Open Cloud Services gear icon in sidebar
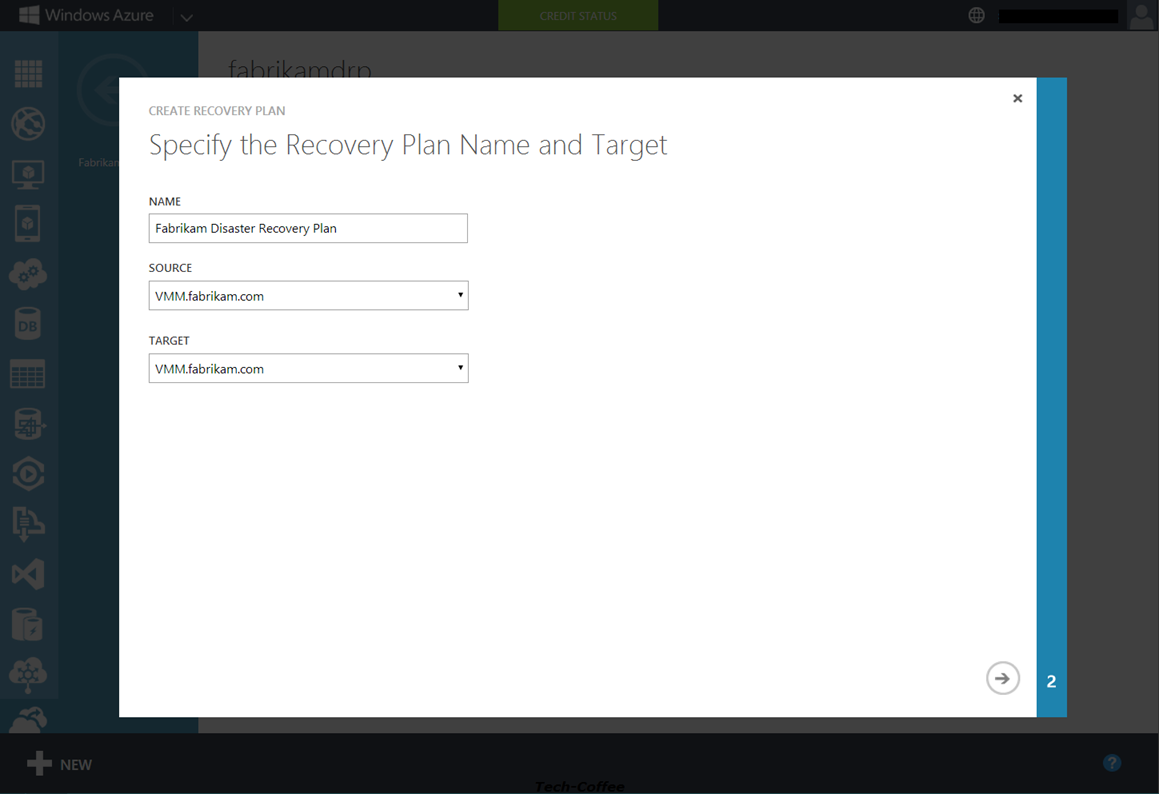This screenshot has height=794, width=1159. click(28, 274)
